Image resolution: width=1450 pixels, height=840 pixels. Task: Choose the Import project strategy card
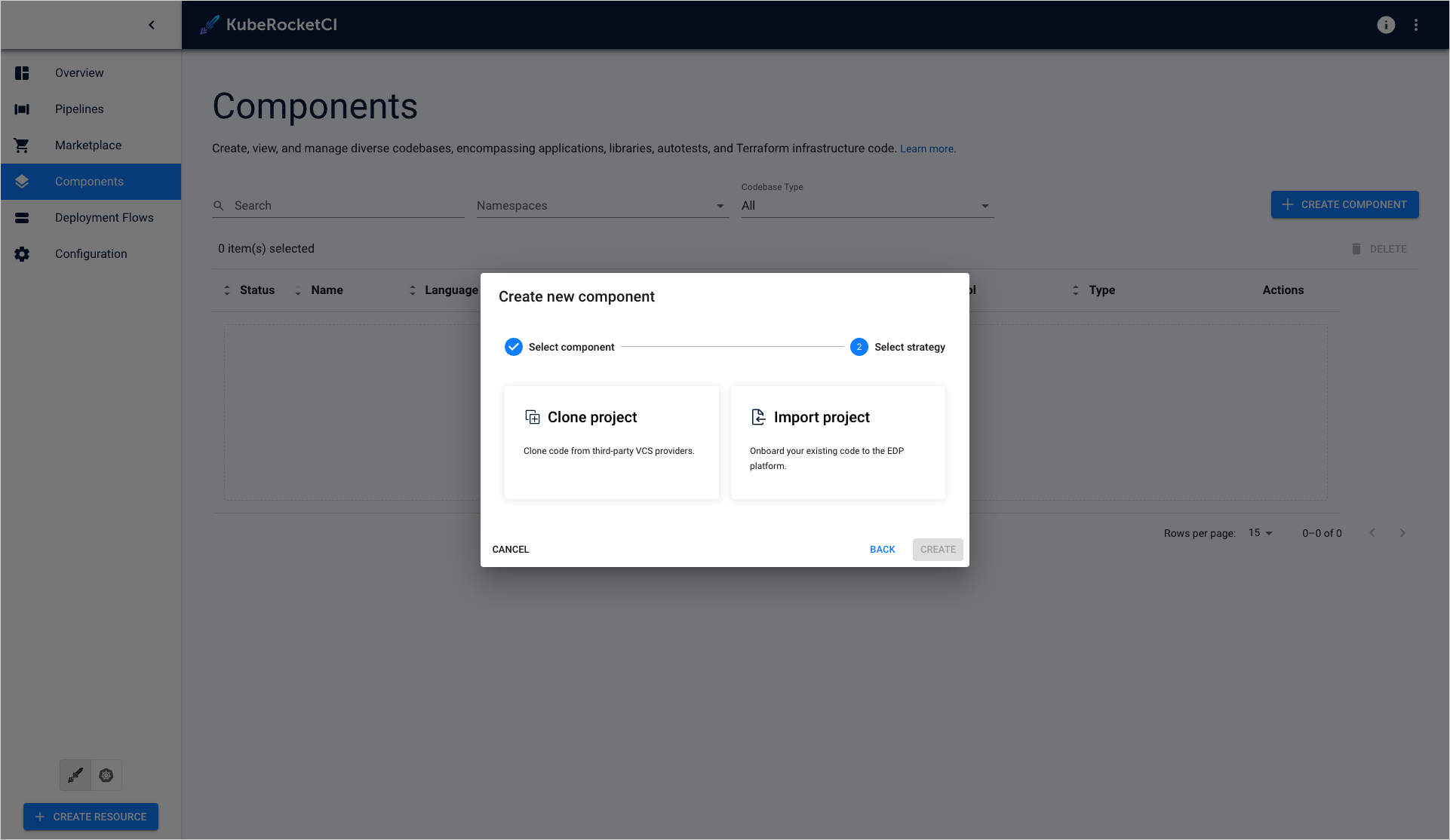point(837,442)
